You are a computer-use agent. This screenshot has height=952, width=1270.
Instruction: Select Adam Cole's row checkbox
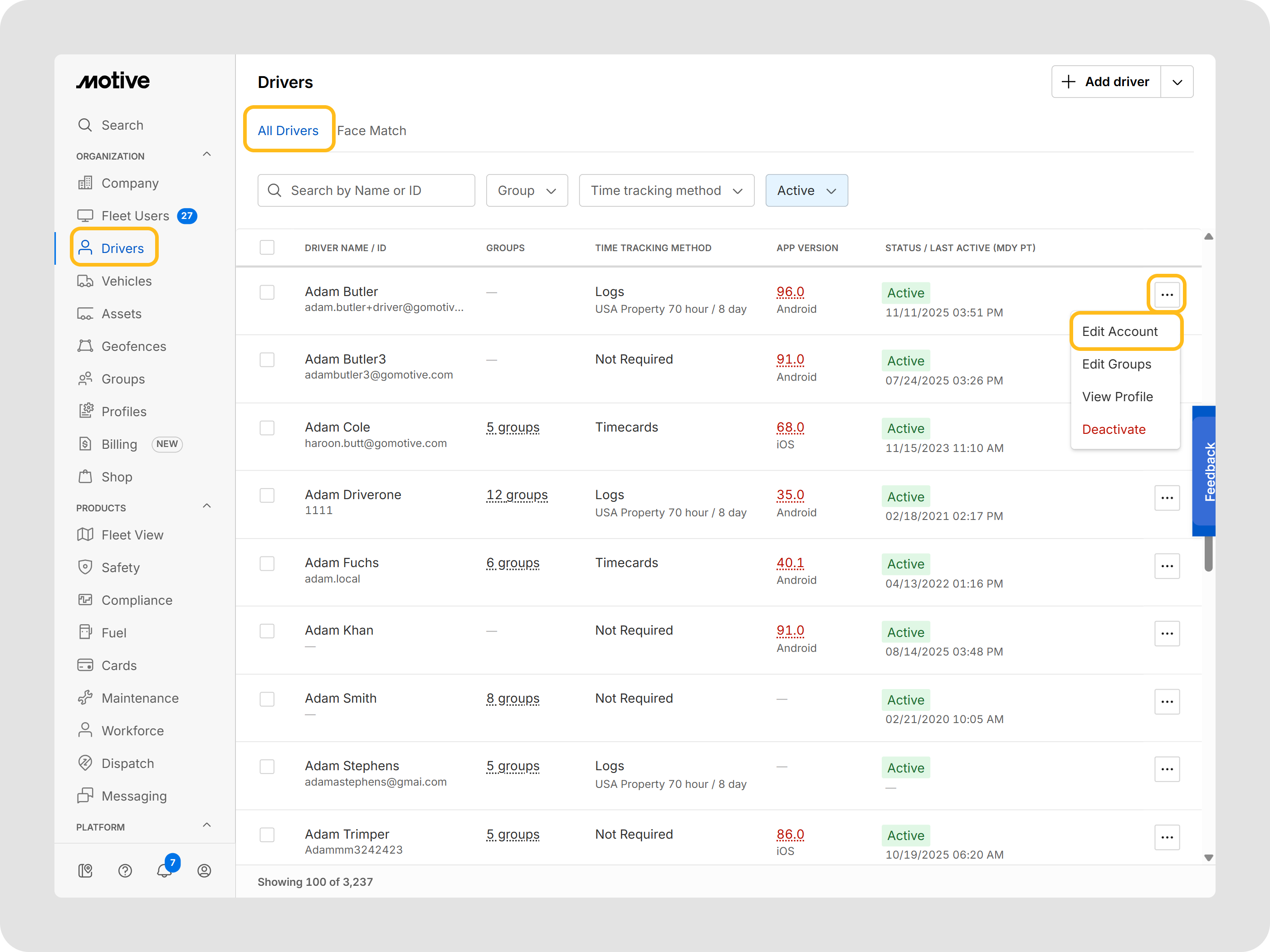(x=267, y=428)
